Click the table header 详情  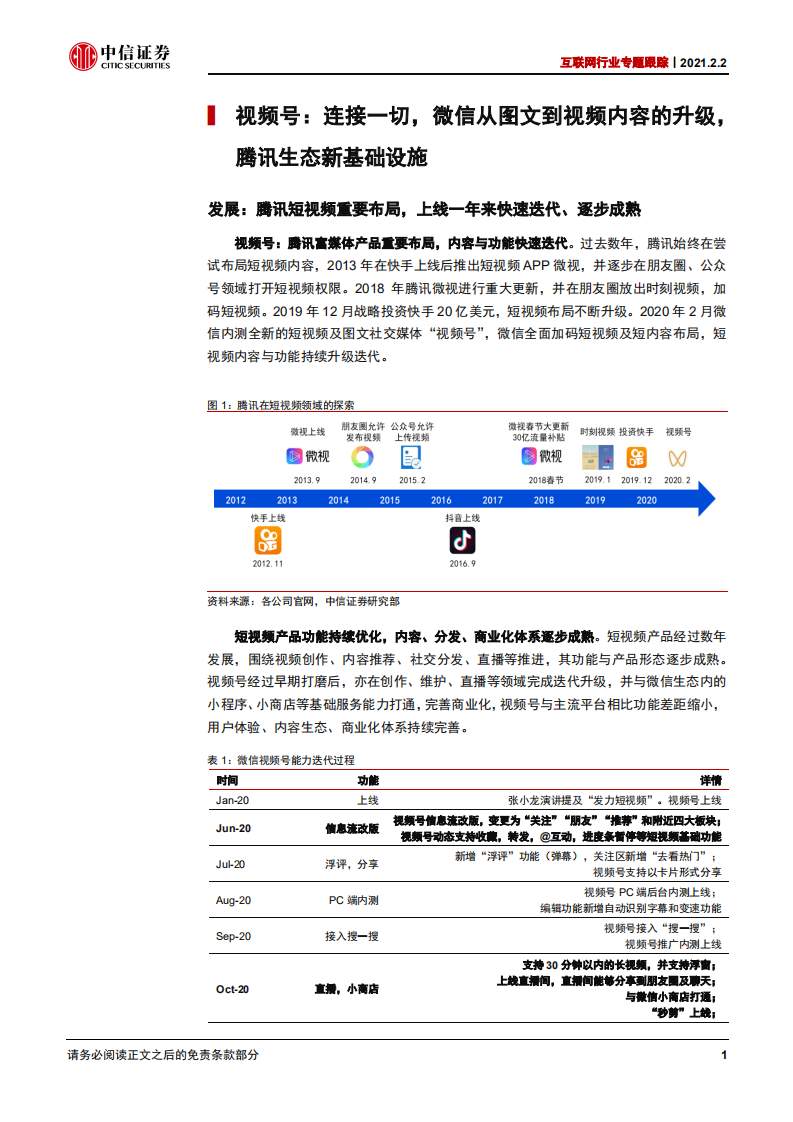[x=711, y=780]
